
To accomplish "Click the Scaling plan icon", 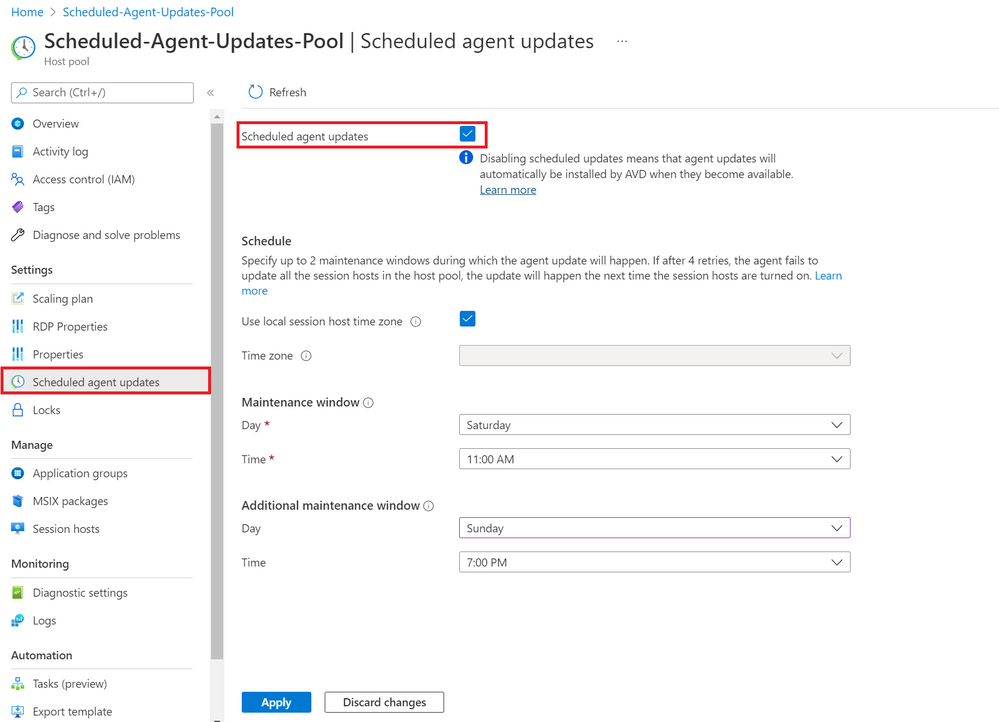I will [x=17, y=299].
